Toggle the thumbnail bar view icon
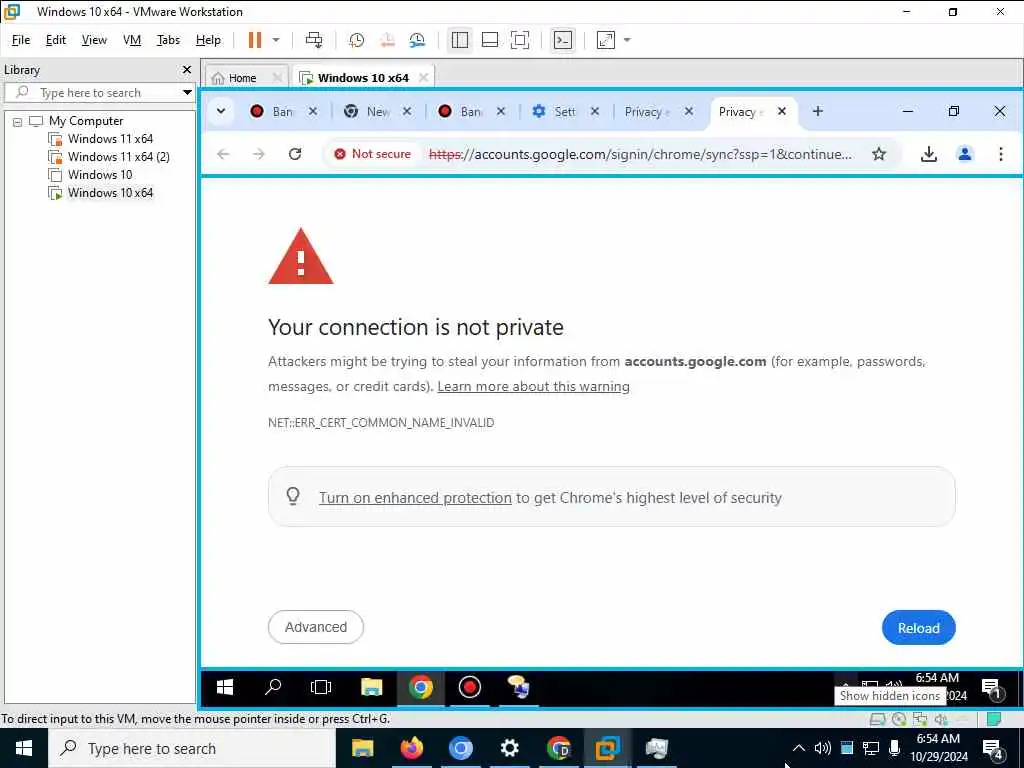The image size is (1024, 768). point(490,40)
